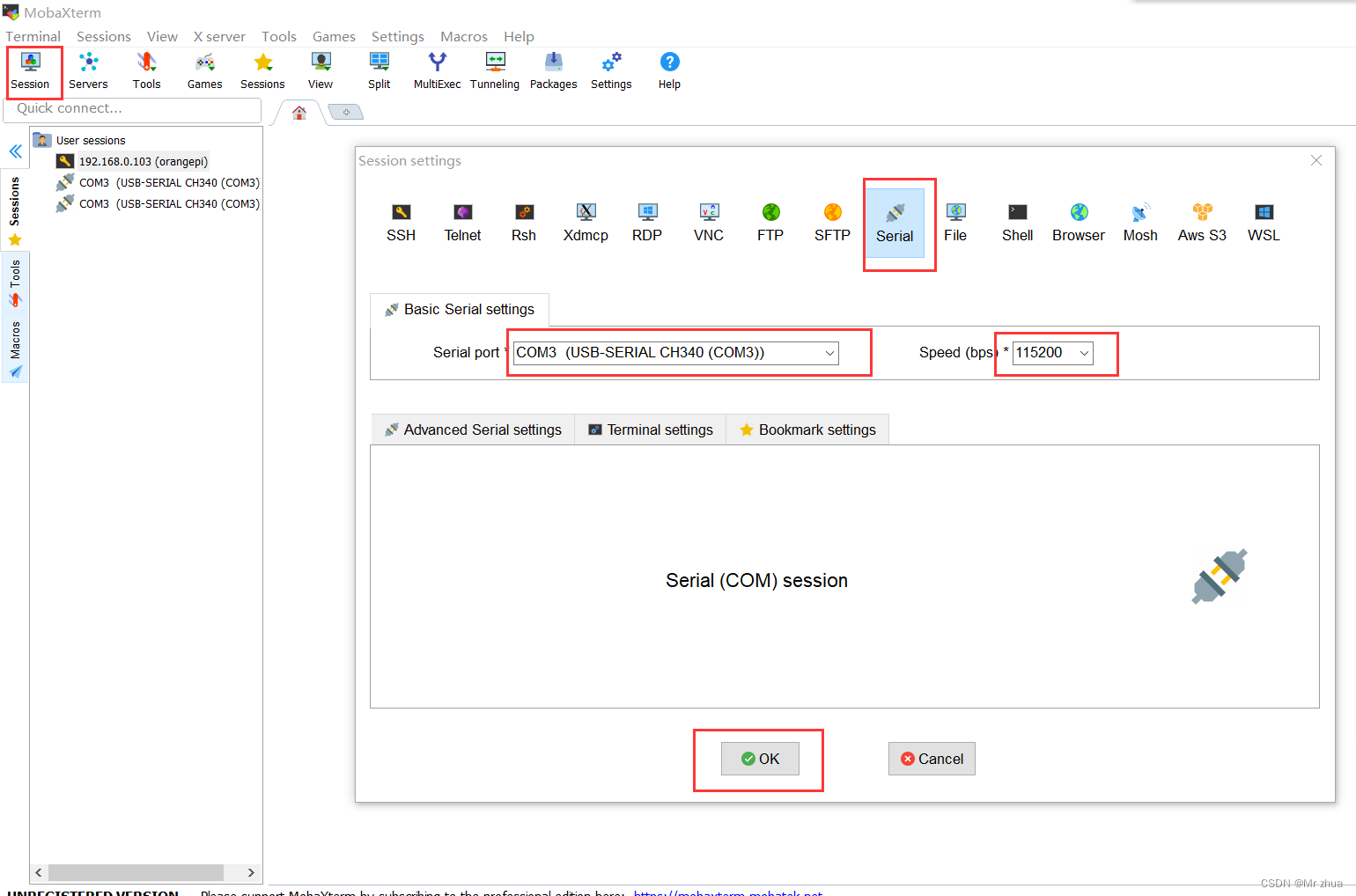Click the Cancel button
This screenshot has height=896, width=1356.
pos(932,759)
